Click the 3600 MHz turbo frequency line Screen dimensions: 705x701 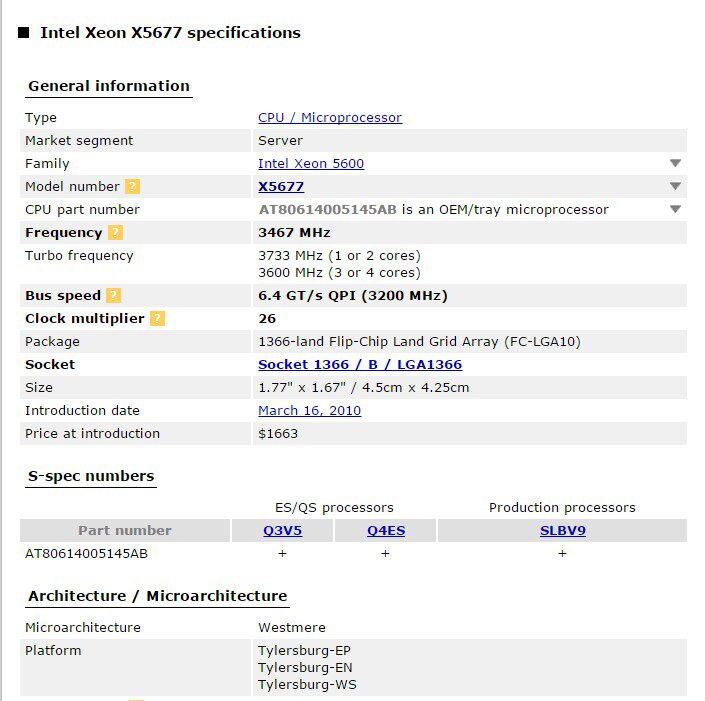pyautogui.click(x=339, y=272)
